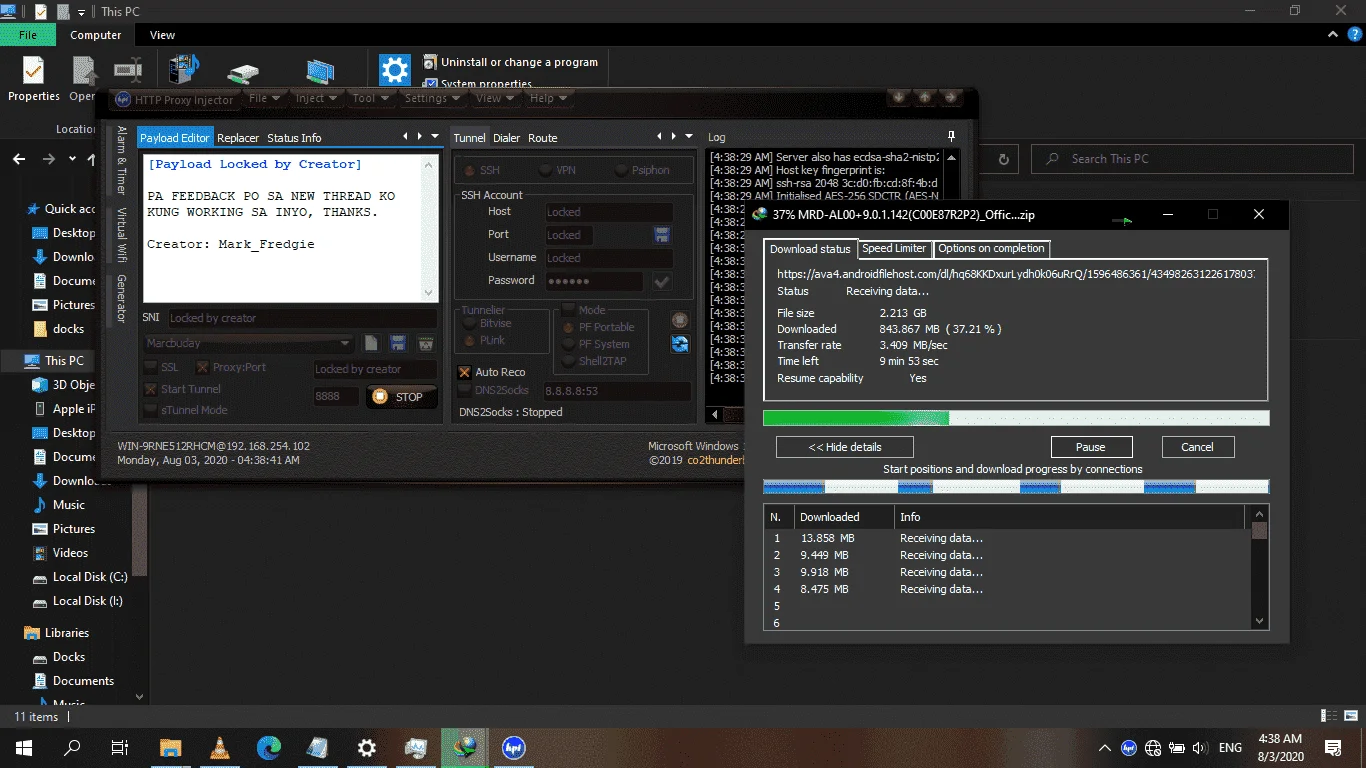Click new payload file icon beside Marcbuday
The width and height of the screenshot is (1366, 768).
point(371,344)
